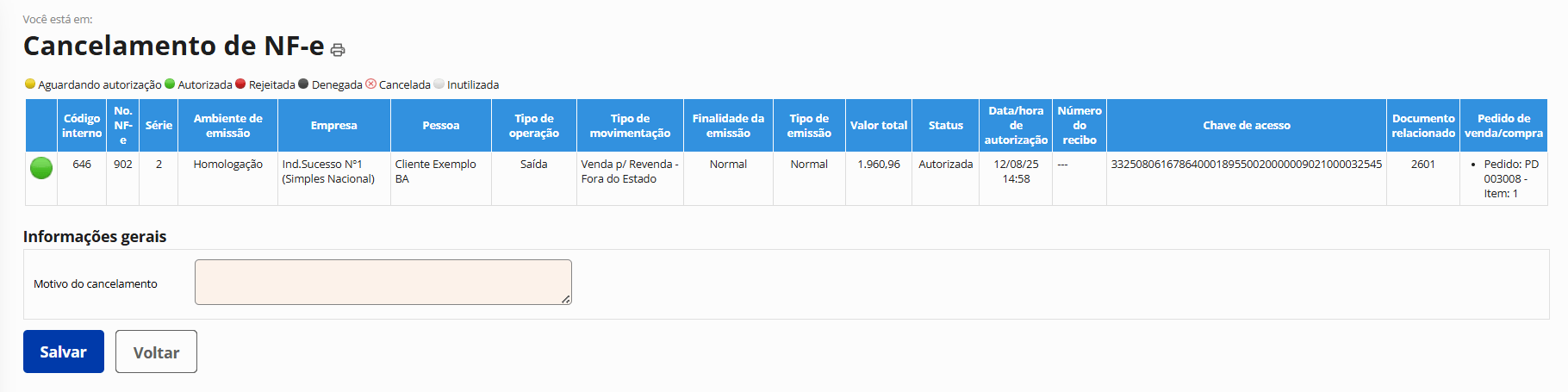Click the Empresa column header
Screen dimensions: 1568x392
[333, 126]
